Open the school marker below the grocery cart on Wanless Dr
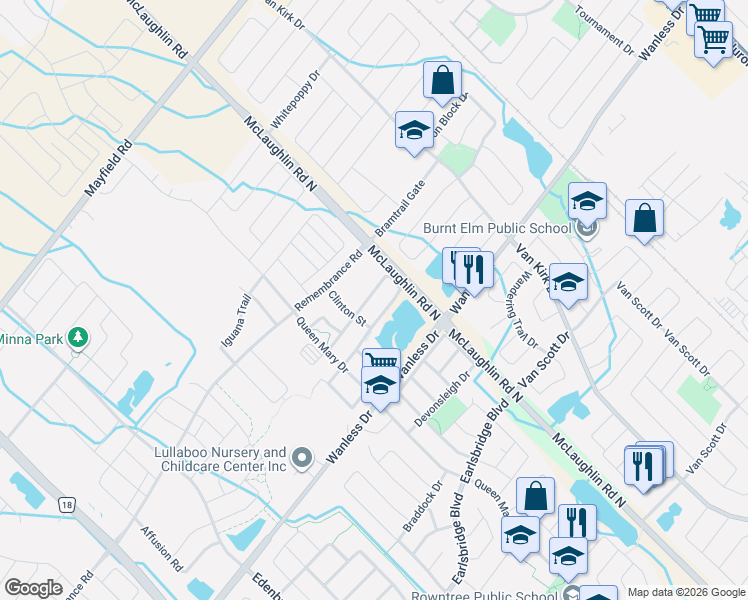Viewport: 748px width, 600px height. click(x=380, y=386)
